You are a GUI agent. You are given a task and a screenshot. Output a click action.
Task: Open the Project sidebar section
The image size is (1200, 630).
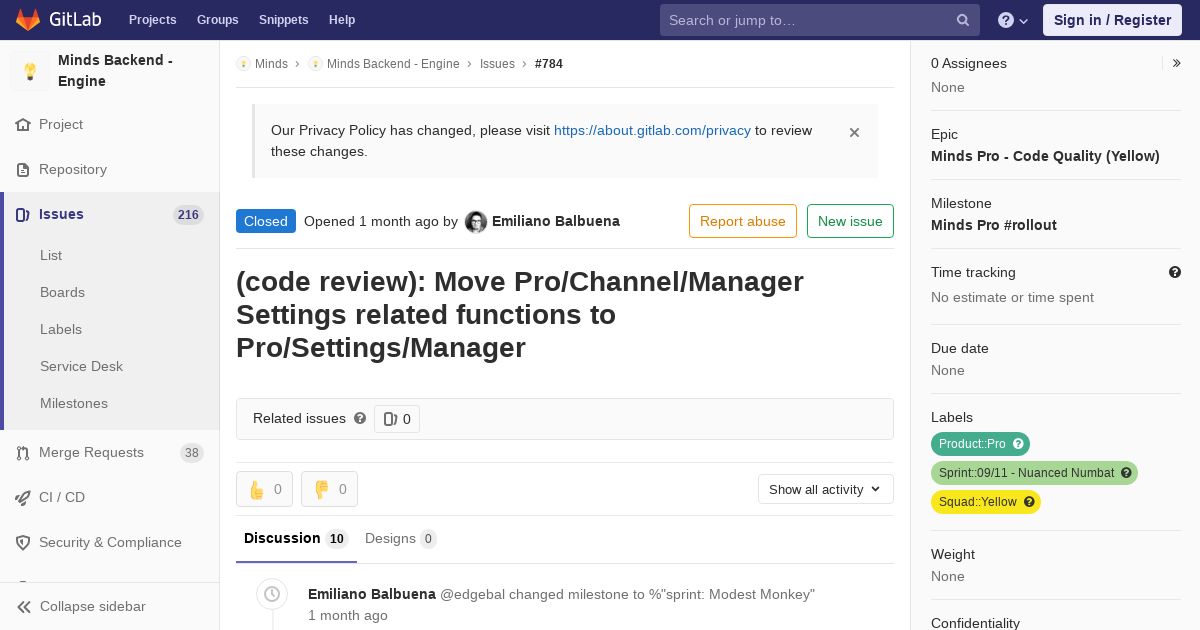point(61,124)
